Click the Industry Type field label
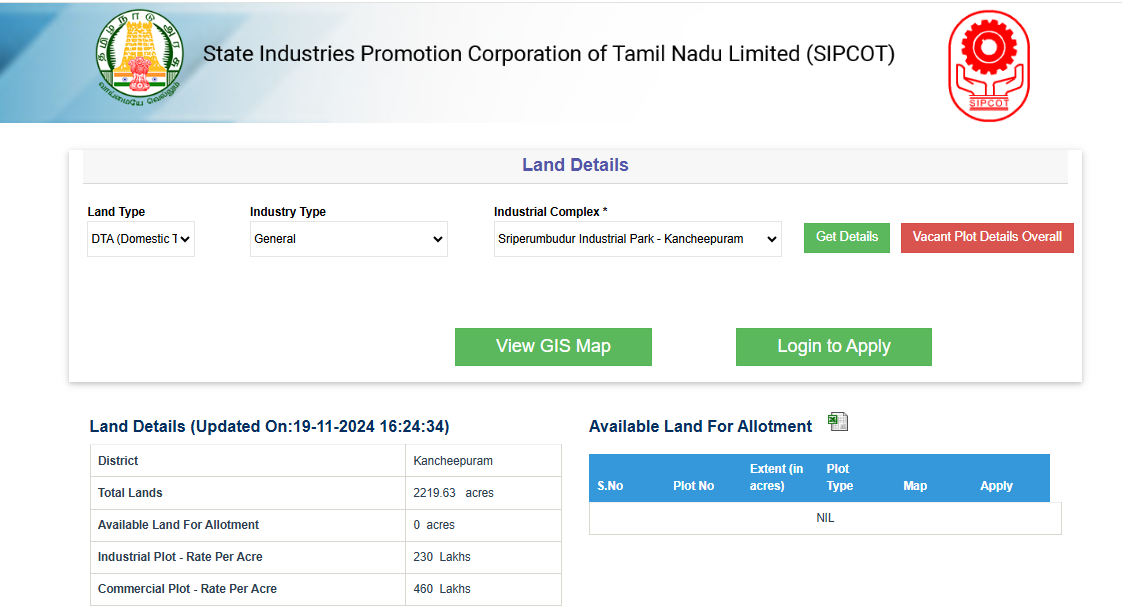Viewport: 1122px width, 616px height. 288,212
